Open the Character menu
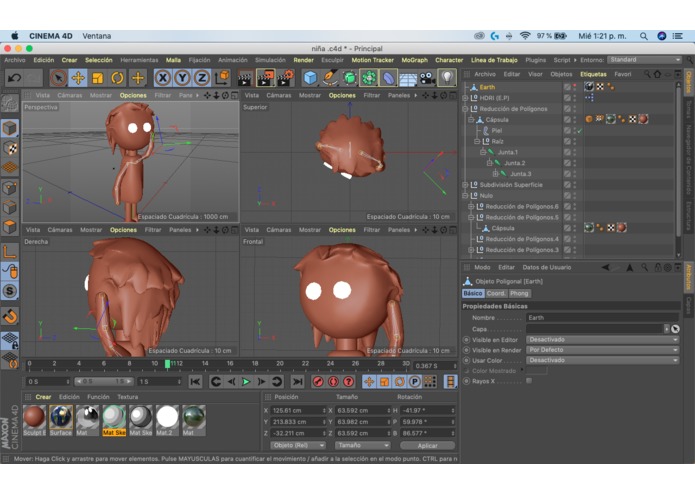 click(449, 60)
